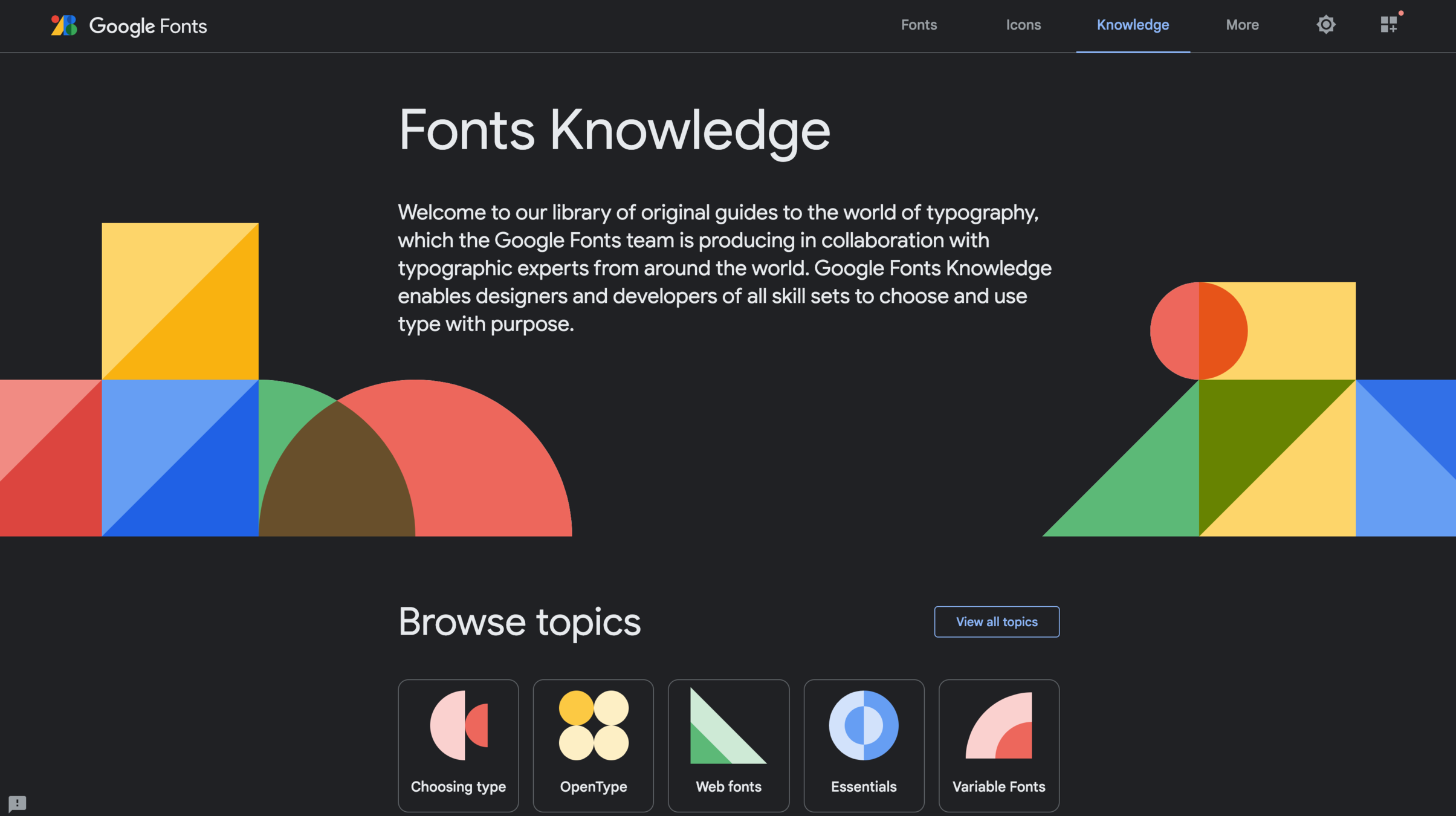The image size is (1456, 816).
Task: Click the Choosing type topic icon
Action: [459, 725]
